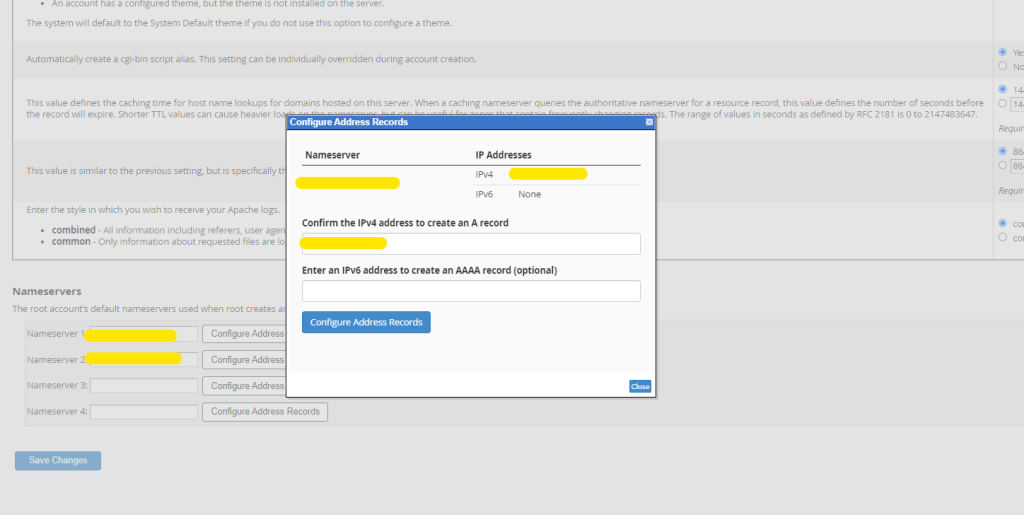The image size is (1024, 515).
Task: Select No for cgi-bin script alias
Action: pyautogui.click(x=1003, y=66)
